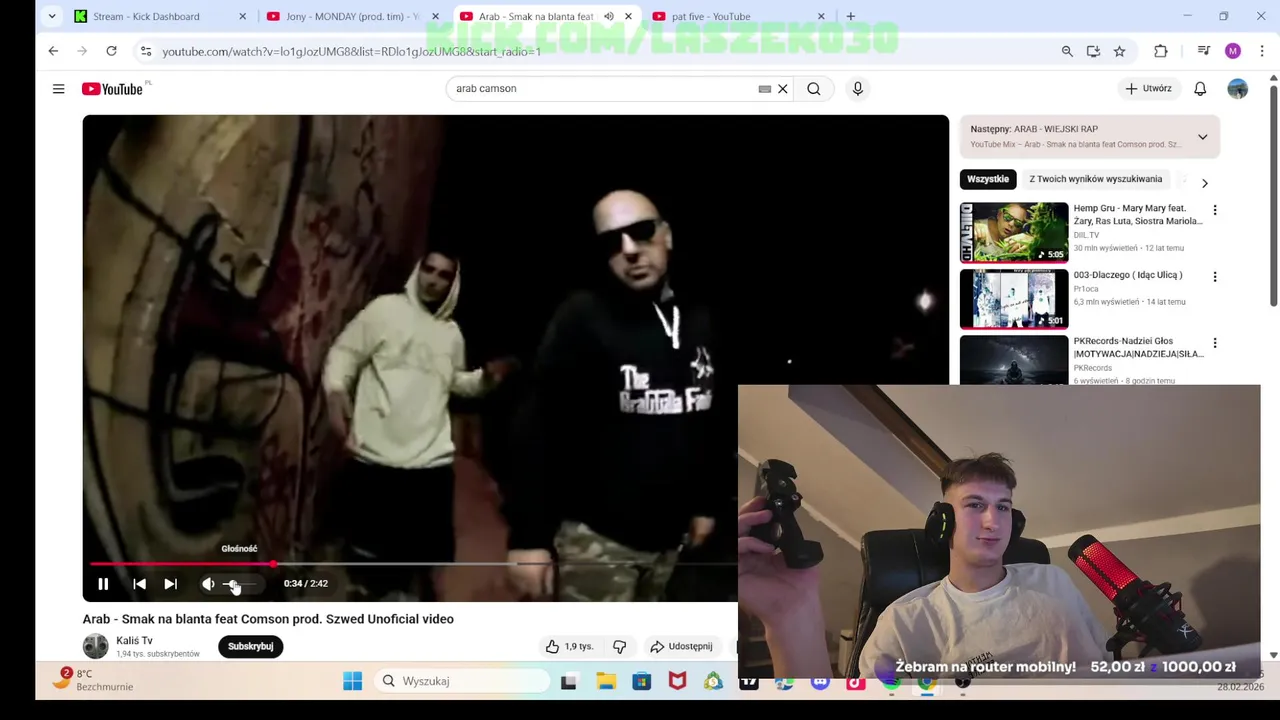
Task: Click the 0:34 / 2:42 time display
Action: [x=306, y=584]
